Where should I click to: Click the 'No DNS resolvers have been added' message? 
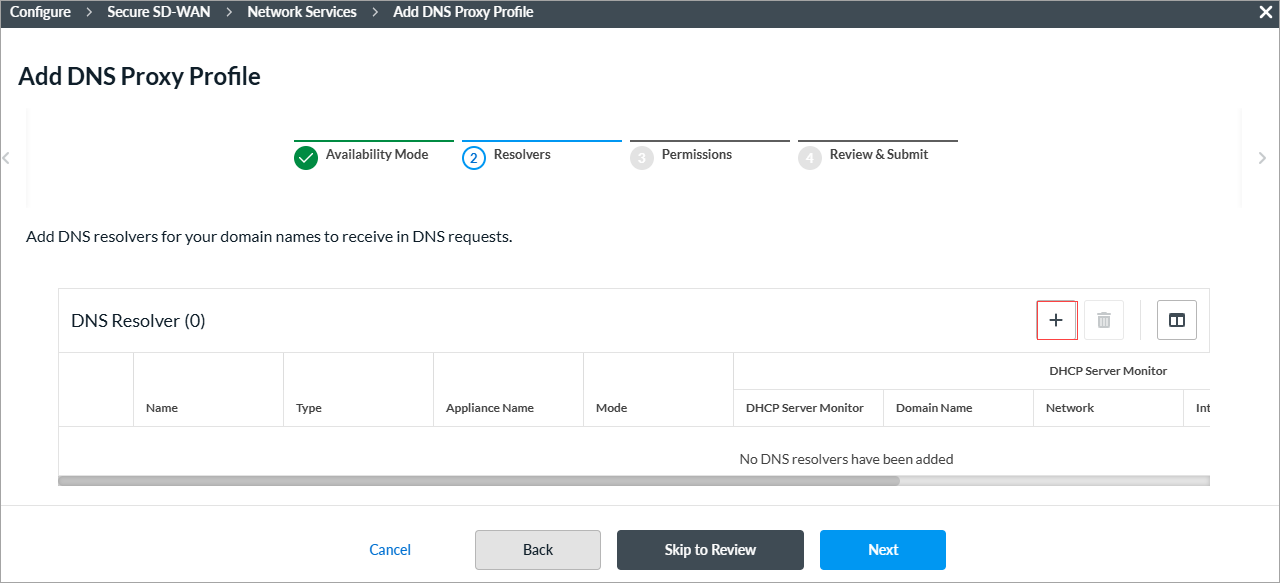(x=846, y=459)
